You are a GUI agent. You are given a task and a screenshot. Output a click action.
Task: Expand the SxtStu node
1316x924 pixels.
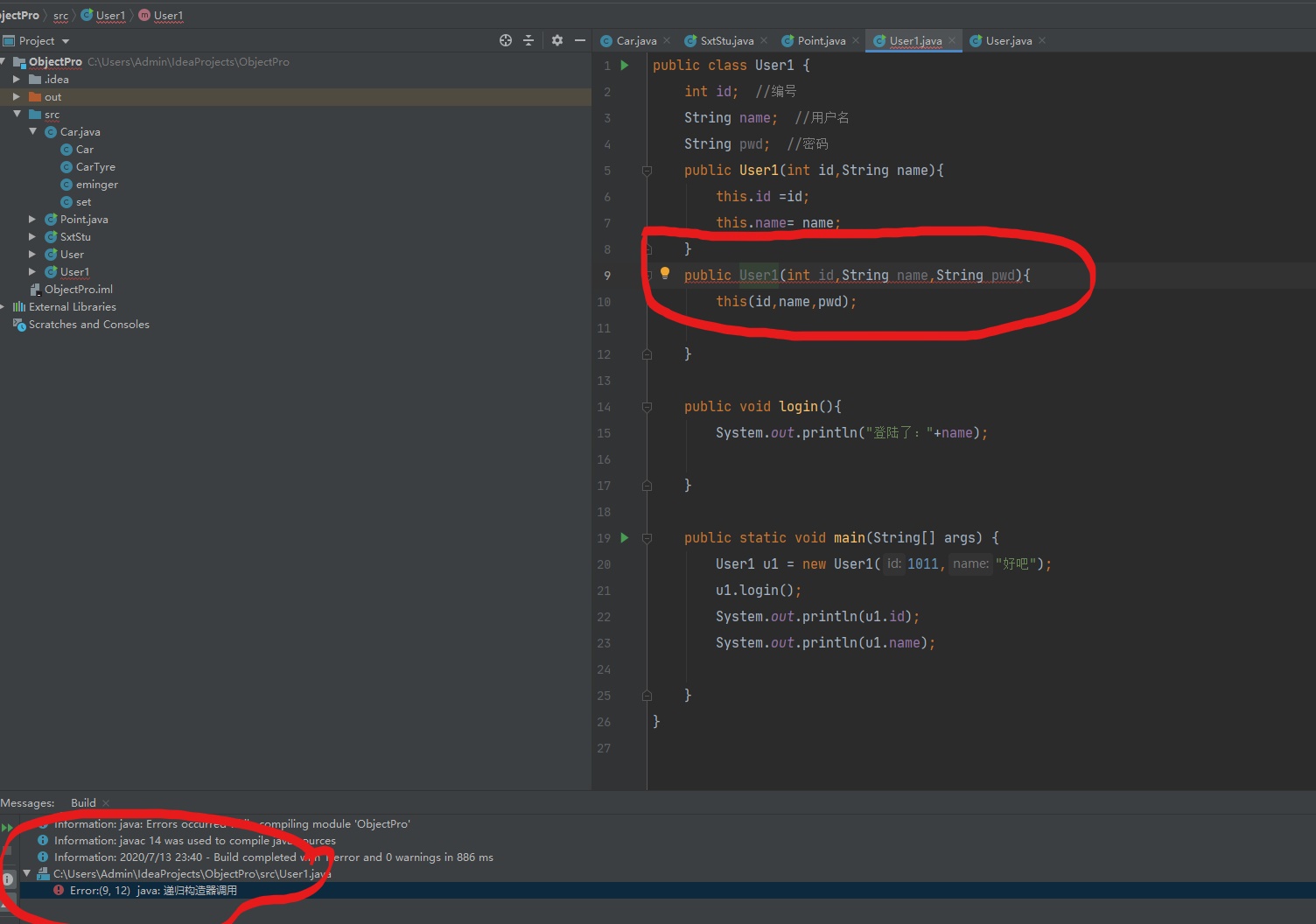32,236
